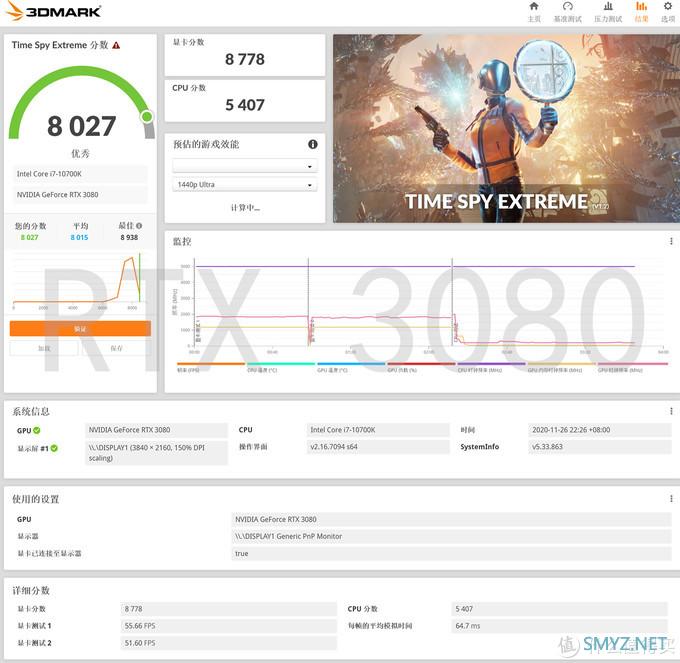Open the empty game selection dropdown

pyautogui.click(x=245, y=166)
